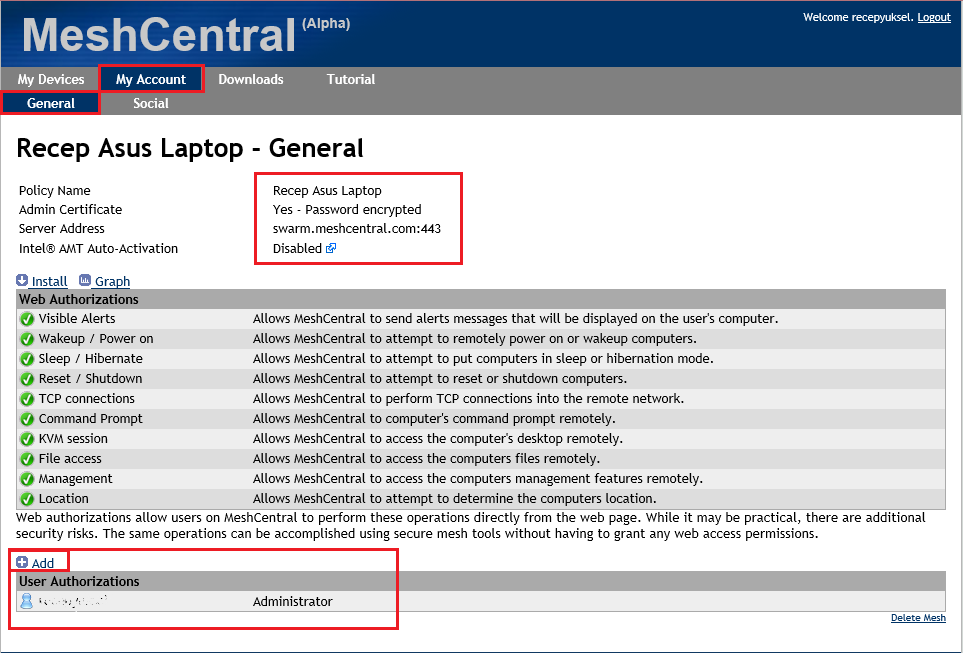
Task: Click Welcome recepyuksel greeting text
Action: (x=858, y=17)
